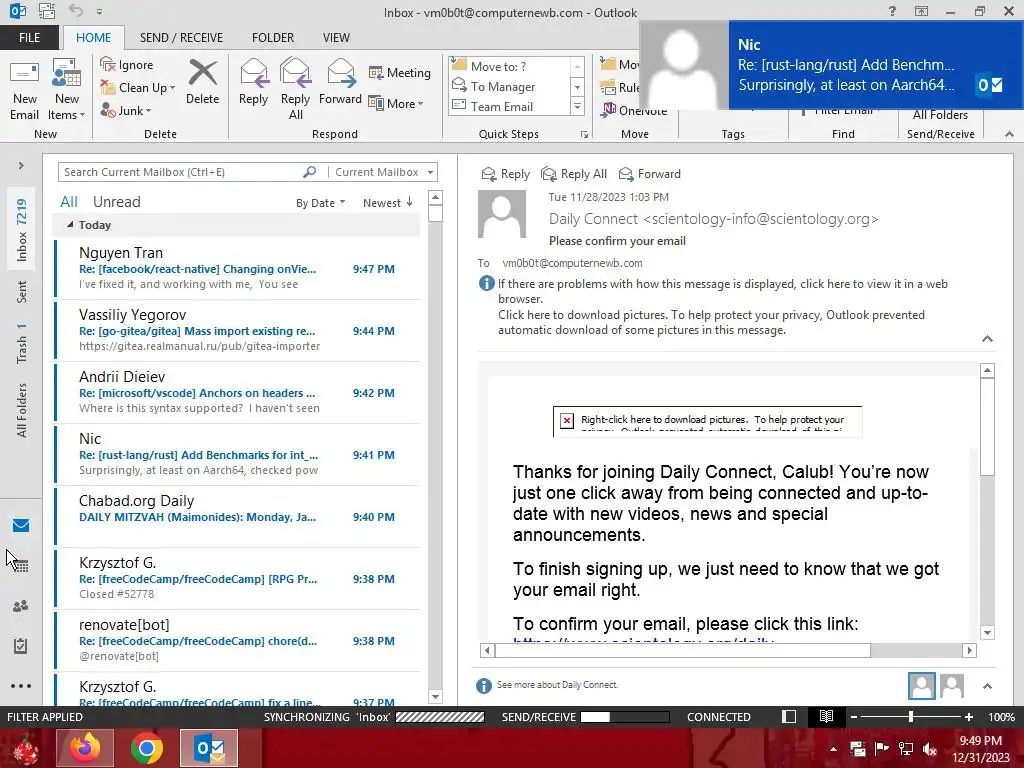
Task: Collapse the people pane
Action: point(987,686)
